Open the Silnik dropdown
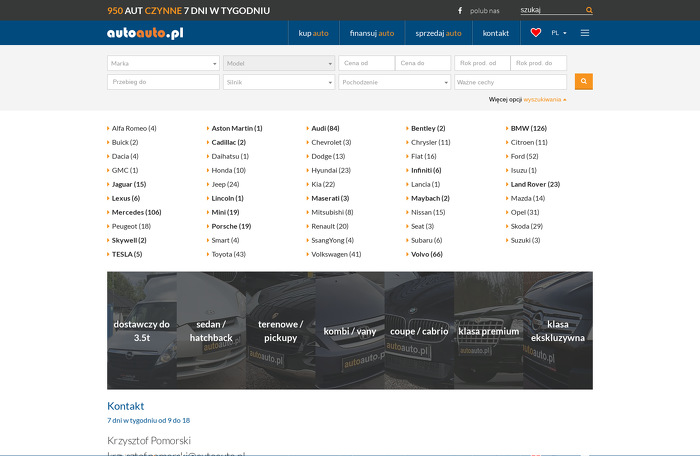 [x=279, y=82]
